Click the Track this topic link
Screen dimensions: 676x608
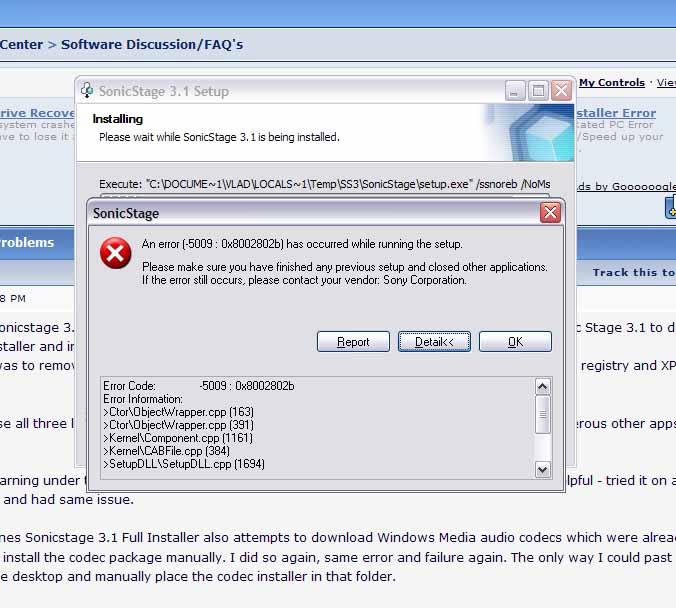(634, 273)
